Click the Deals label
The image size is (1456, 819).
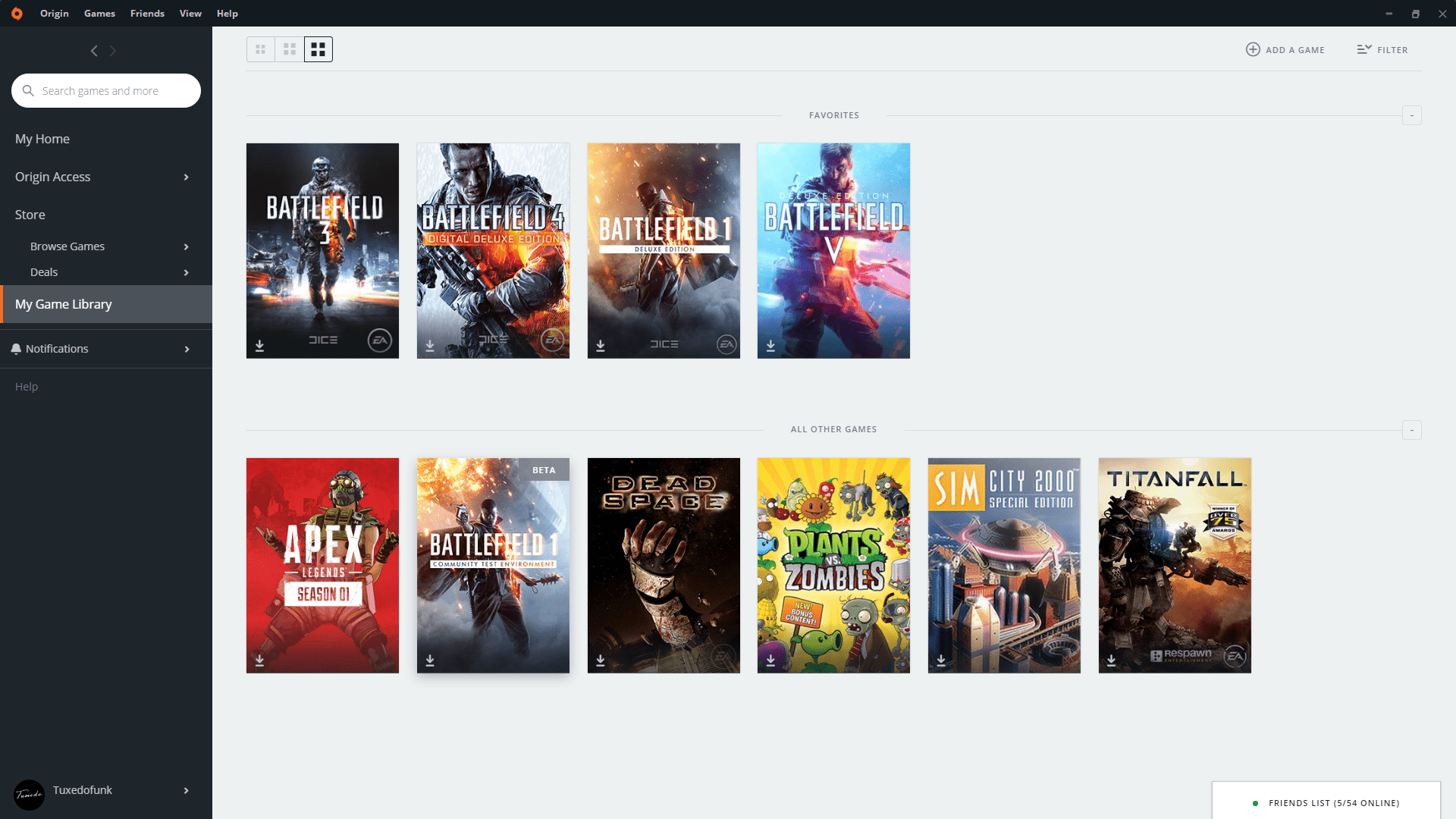[44, 272]
